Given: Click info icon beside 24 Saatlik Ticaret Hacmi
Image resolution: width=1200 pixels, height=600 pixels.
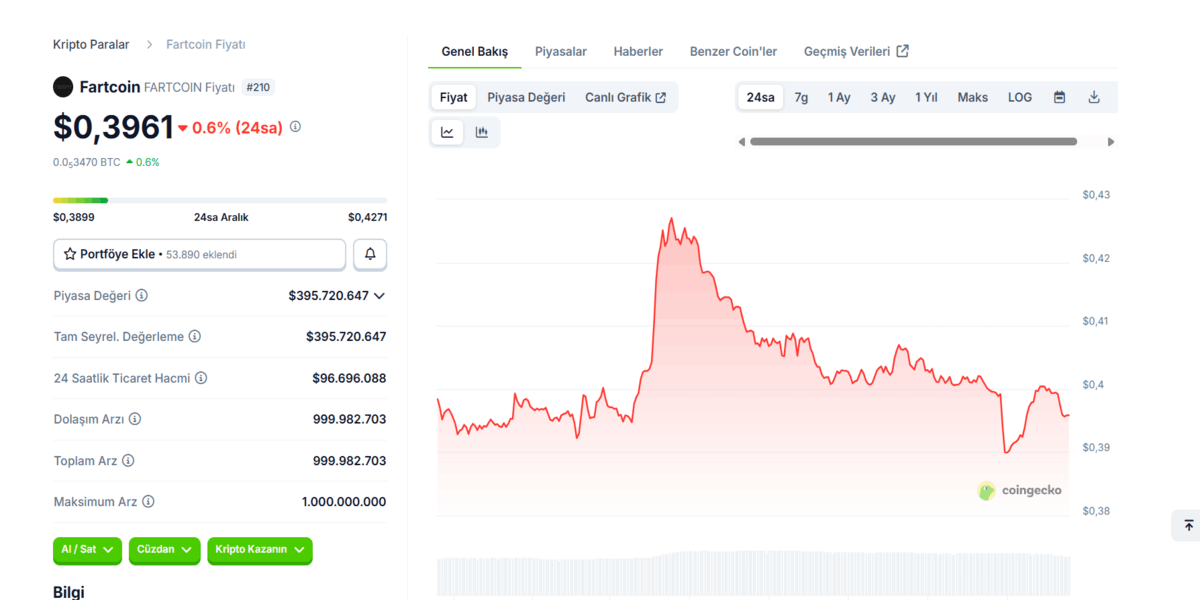Looking at the screenshot, I should [201, 378].
